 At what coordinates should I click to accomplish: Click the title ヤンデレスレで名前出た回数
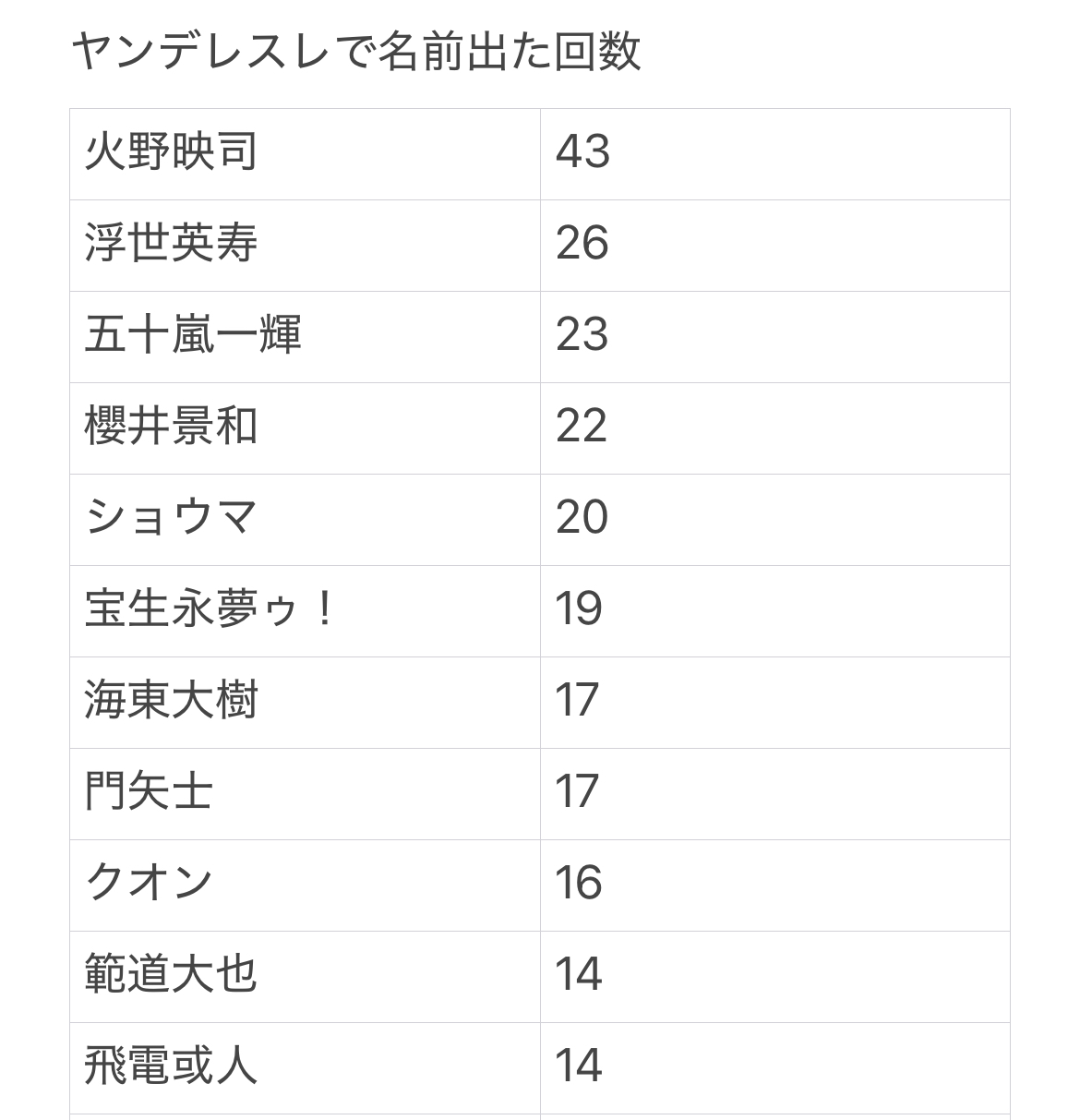click(355, 52)
